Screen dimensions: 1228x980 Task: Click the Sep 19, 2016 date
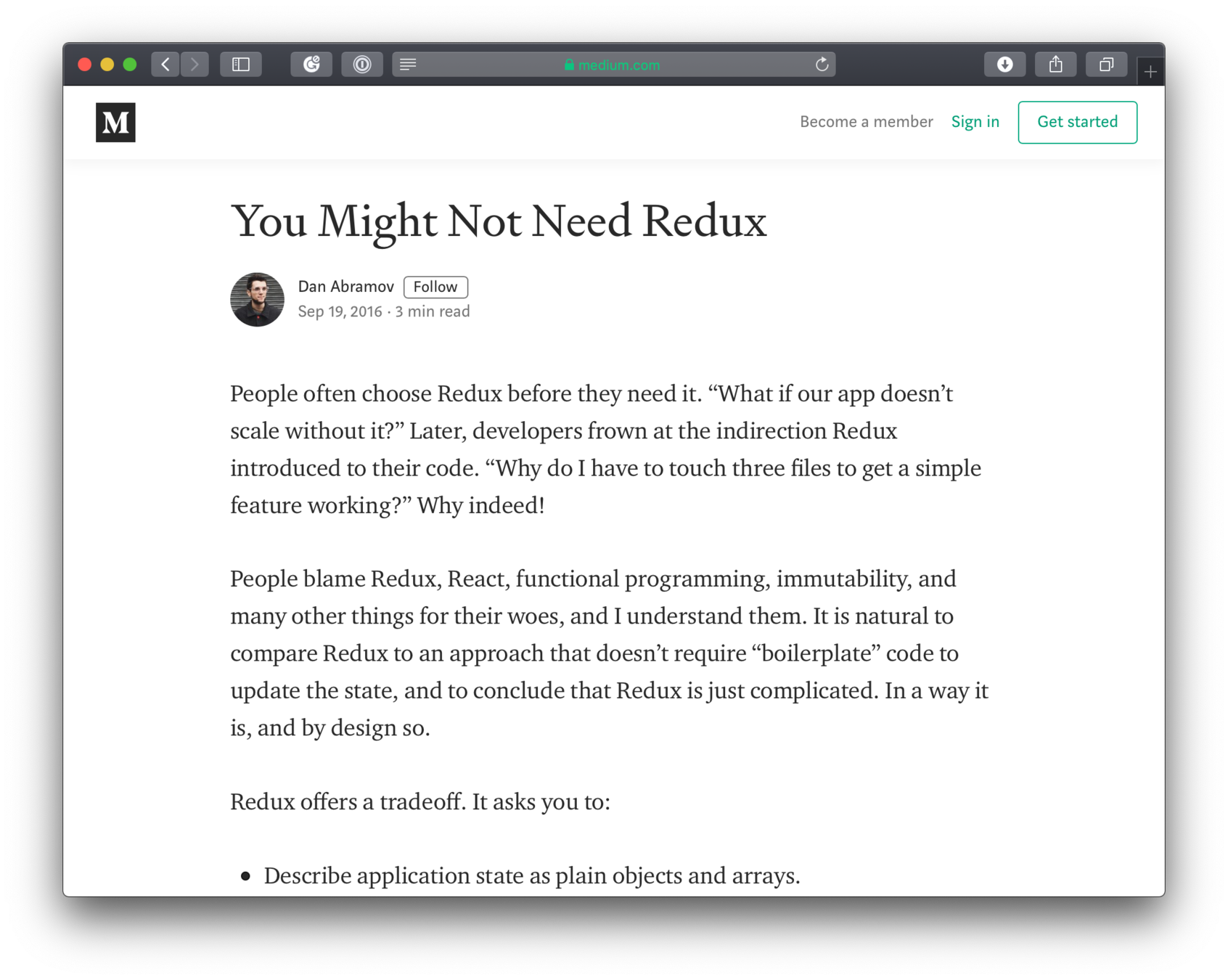[340, 311]
